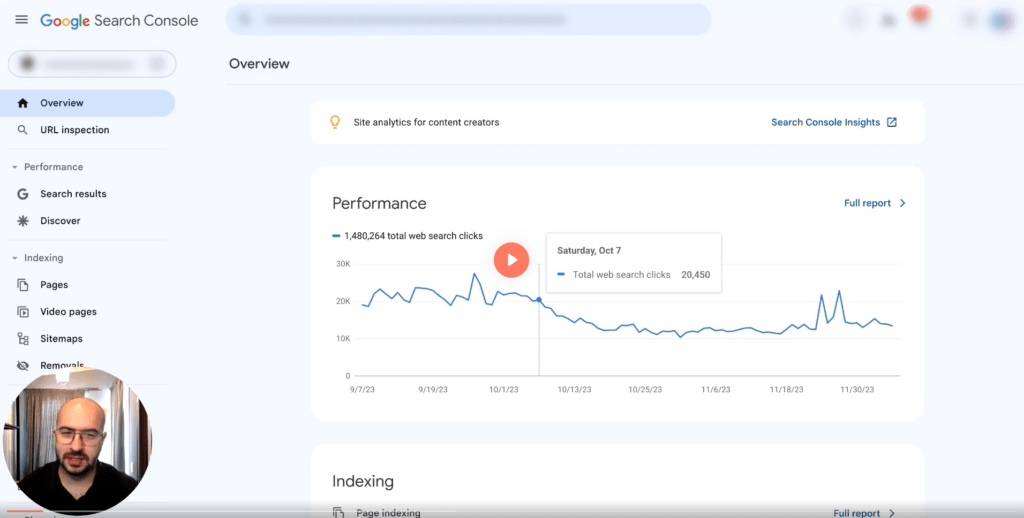Open the blurred property selector dropdown
This screenshot has width=1024, height=518.
pos(92,64)
